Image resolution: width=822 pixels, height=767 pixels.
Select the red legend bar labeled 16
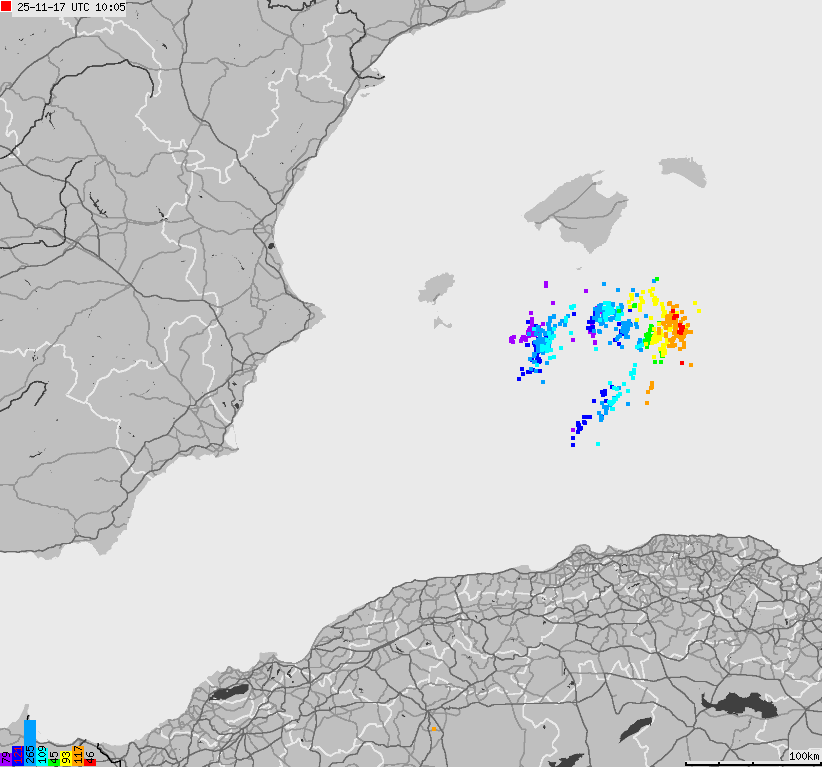click(90, 760)
